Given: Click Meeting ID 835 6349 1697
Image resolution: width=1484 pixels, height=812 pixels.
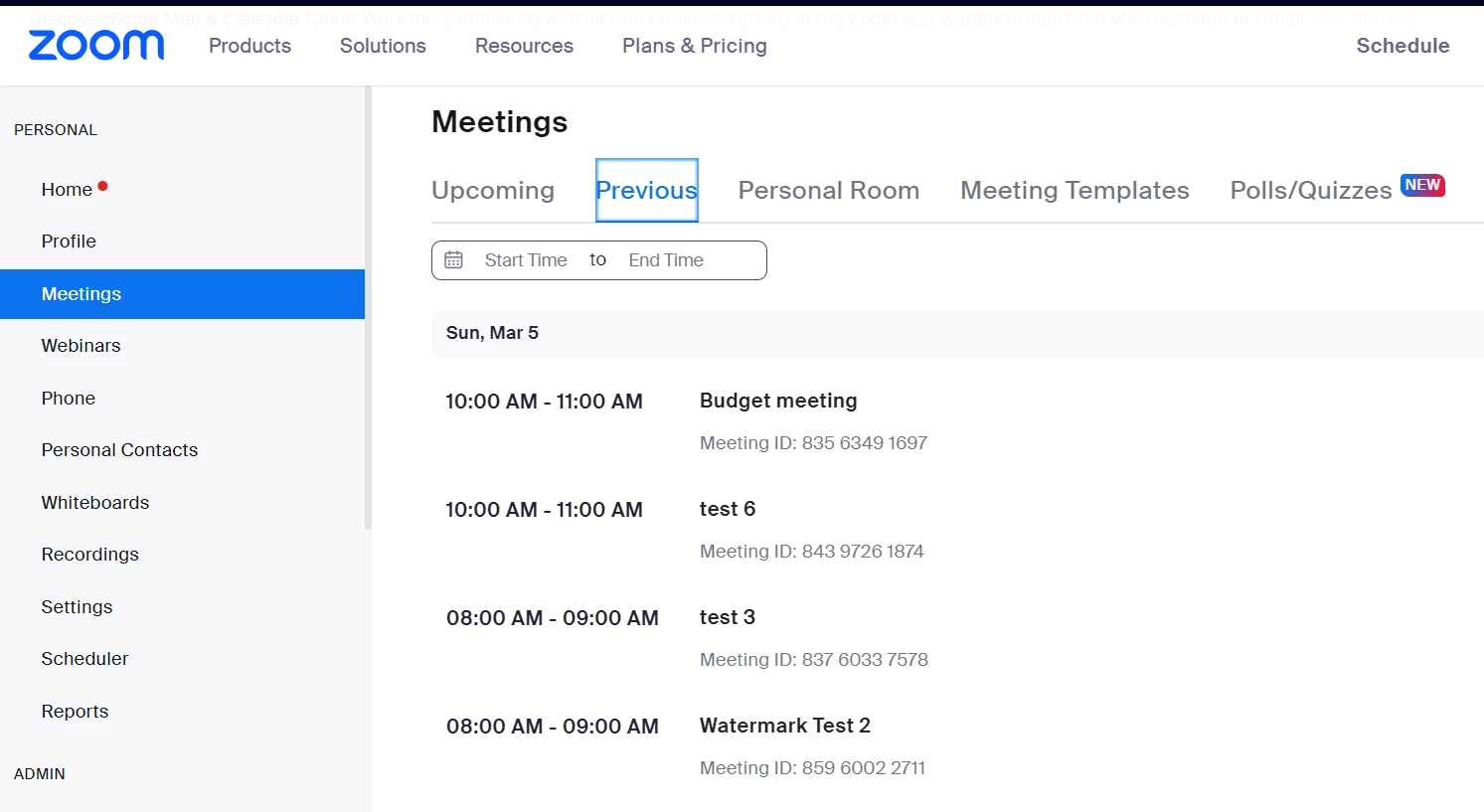Looking at the screenshot, I should 813,443.
